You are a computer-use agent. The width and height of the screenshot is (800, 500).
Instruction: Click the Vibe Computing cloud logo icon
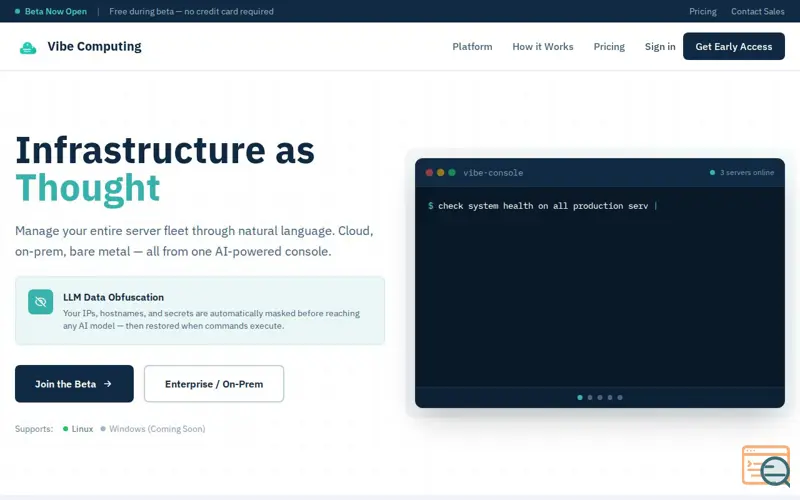tap(28, 47)
